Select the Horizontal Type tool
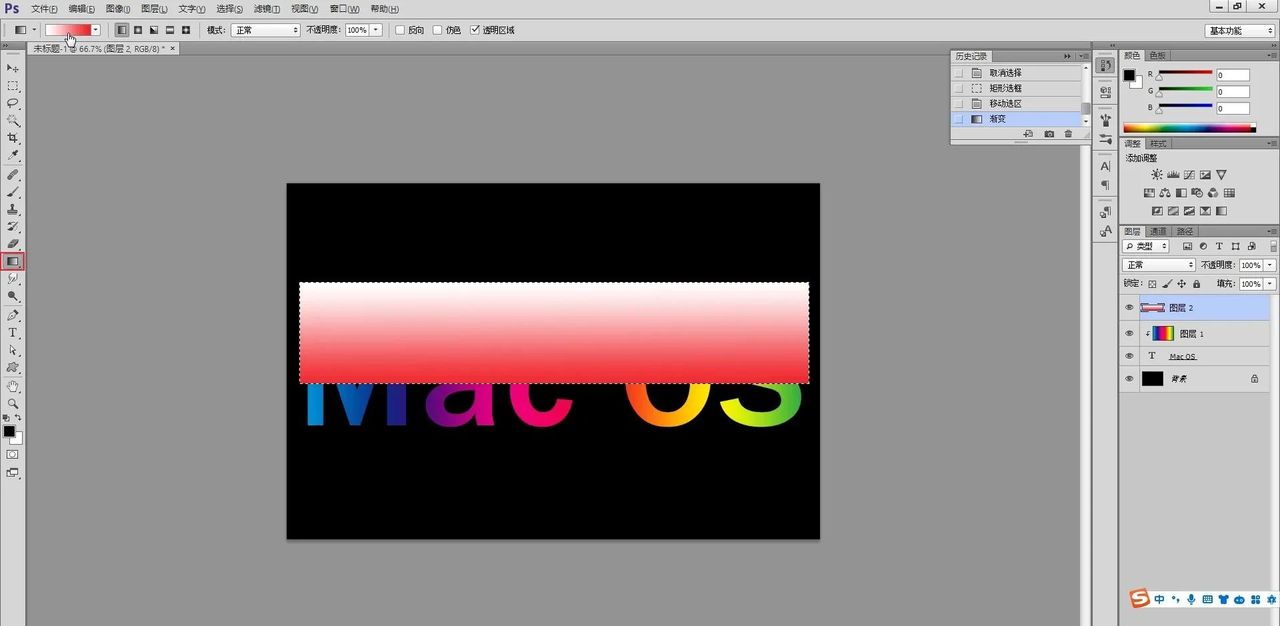1280x626 pixels. point(13,333)
